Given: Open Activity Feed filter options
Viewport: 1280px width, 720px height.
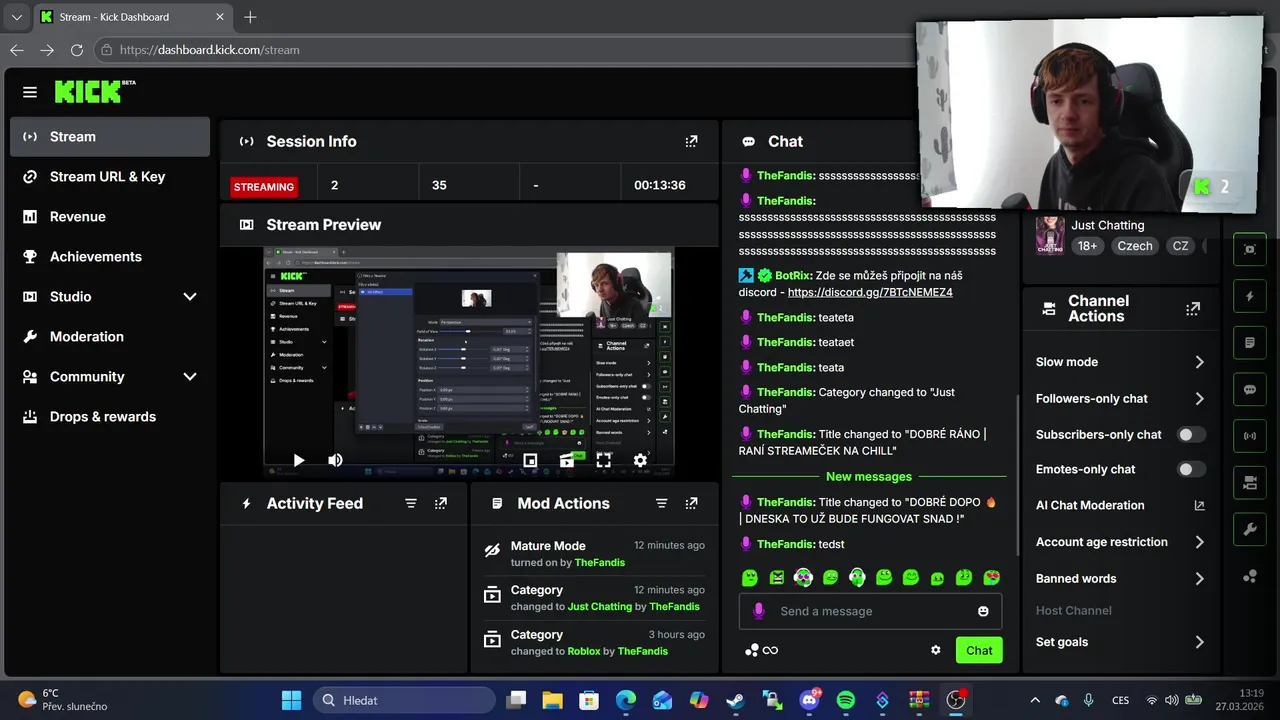Looking at the screenshot, I should [x=411, y=504].
